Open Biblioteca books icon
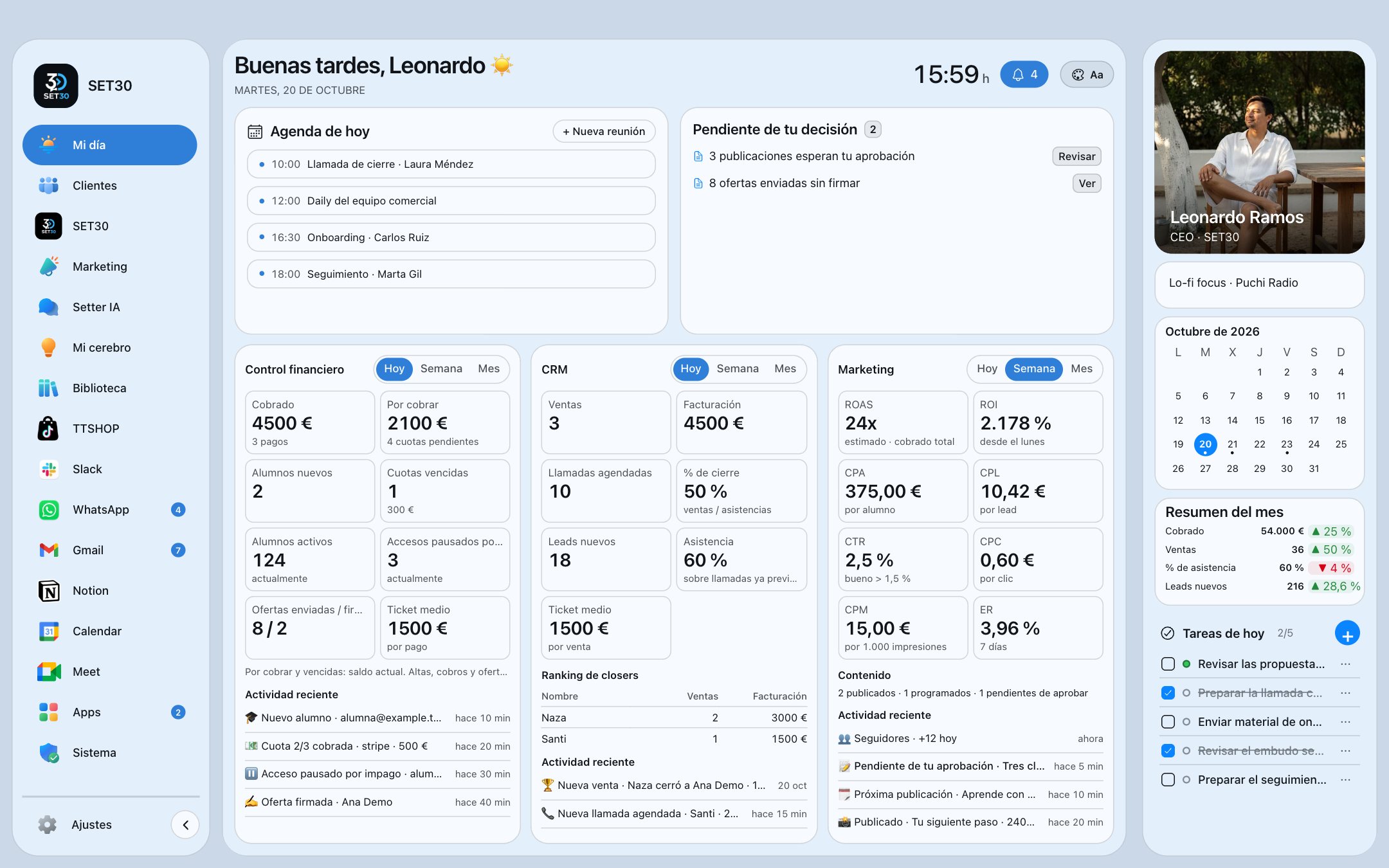 coord(48,388)
